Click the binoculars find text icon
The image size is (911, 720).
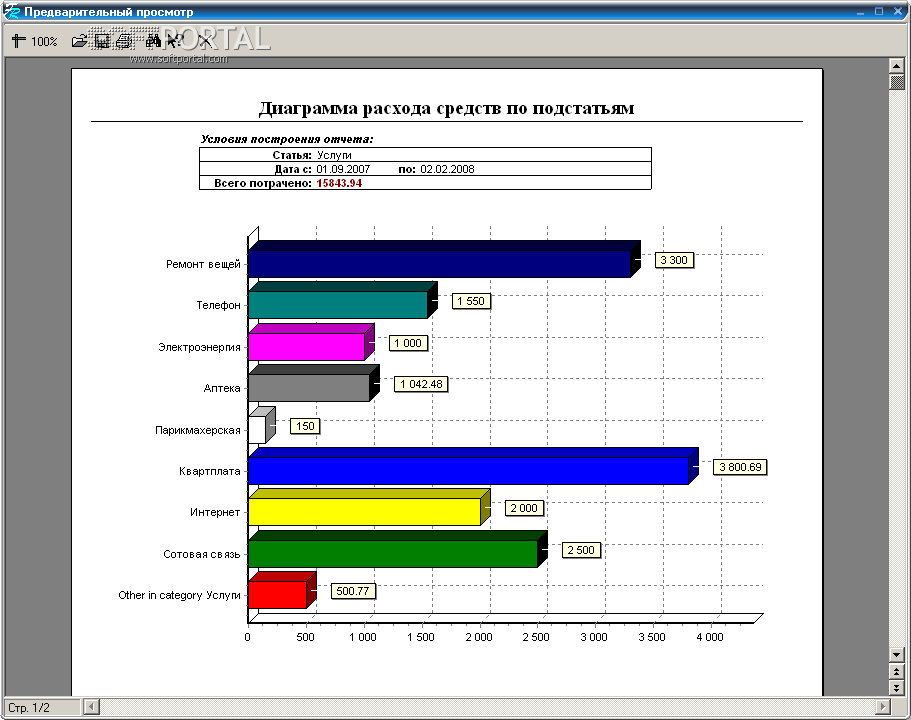pos(153,41)
